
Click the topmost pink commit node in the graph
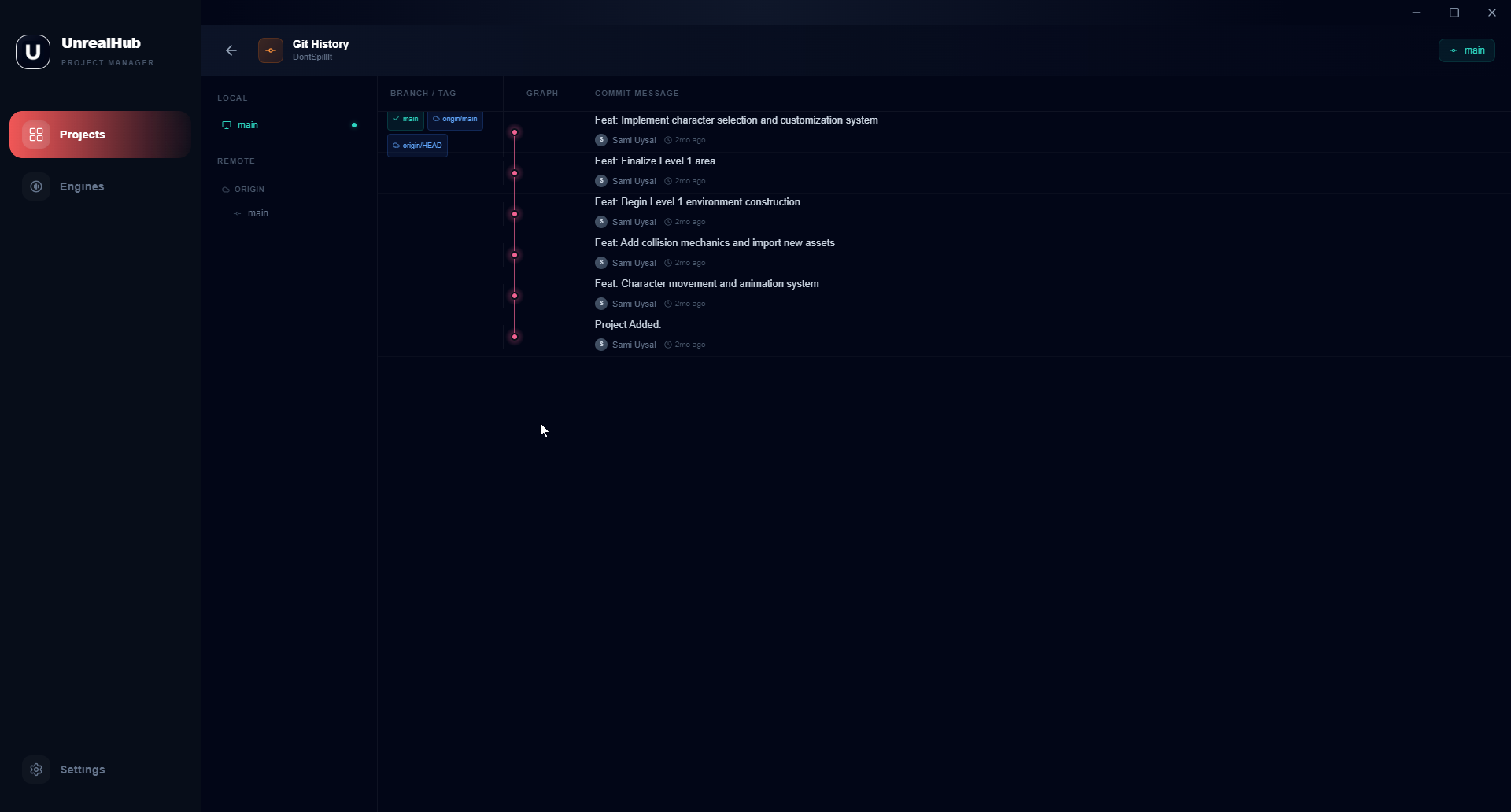pyautogui.click(x=515, y=132)
